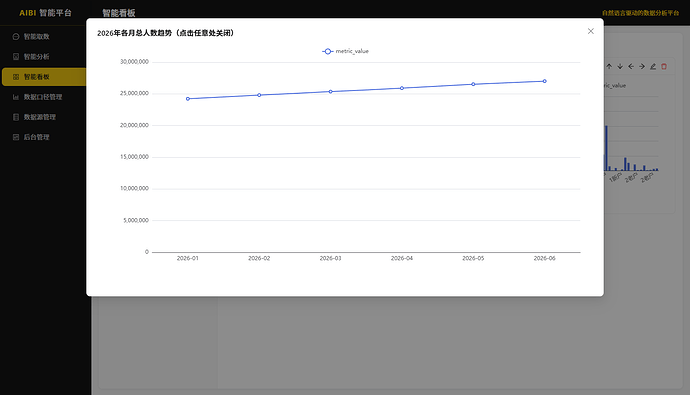Click the 2026-01 data point

[x=188, y=99]
